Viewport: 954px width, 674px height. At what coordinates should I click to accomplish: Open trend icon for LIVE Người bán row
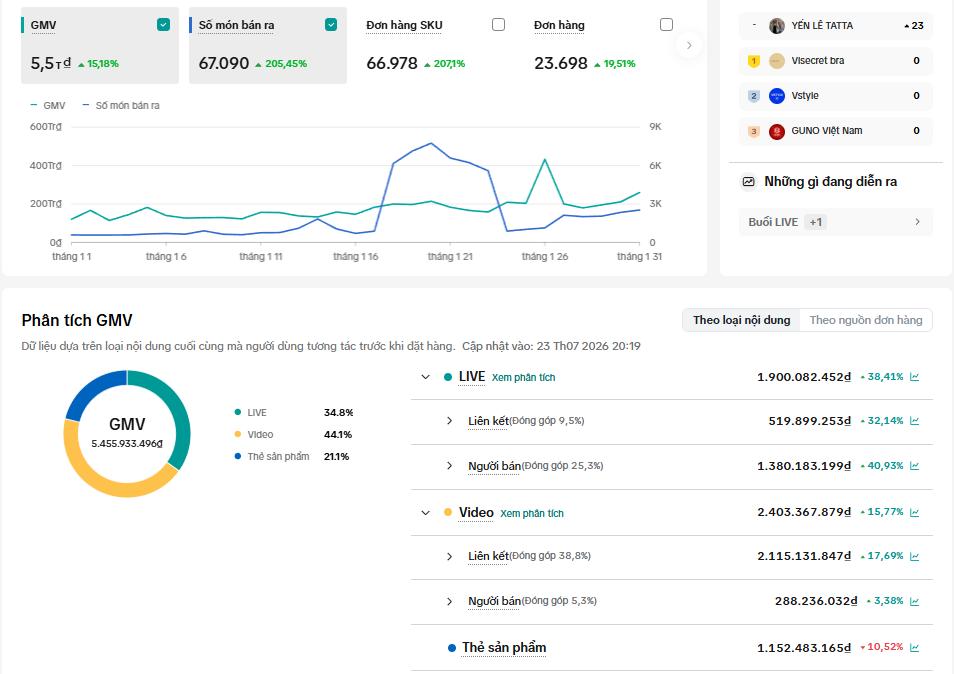click(914, 466)
